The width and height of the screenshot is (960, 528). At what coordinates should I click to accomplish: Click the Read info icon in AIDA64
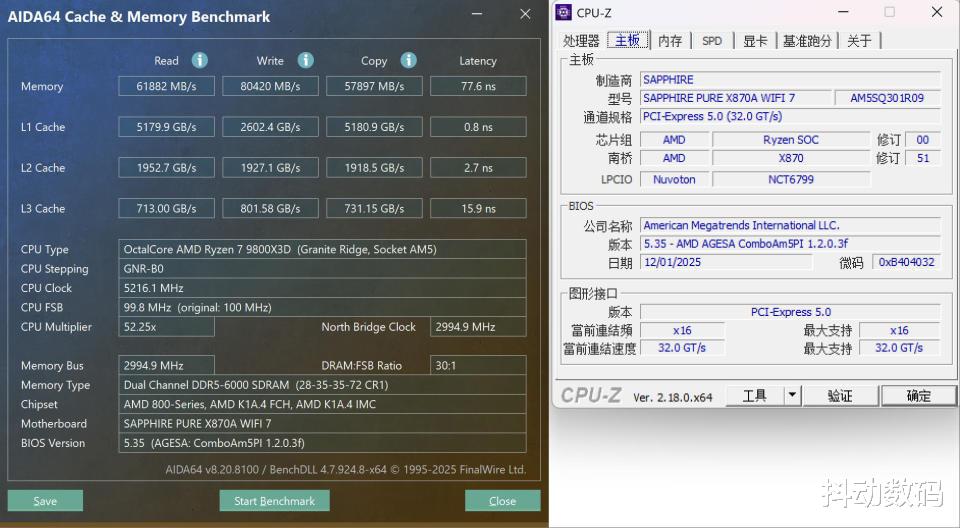click(200, 60)
